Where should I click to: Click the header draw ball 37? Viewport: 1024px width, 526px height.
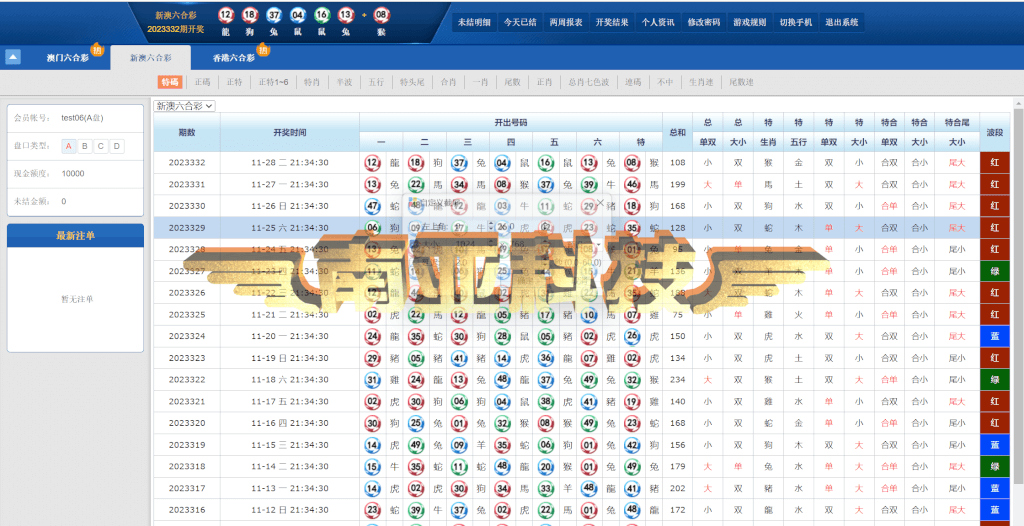pyautogui.click(x=274, y=15)
